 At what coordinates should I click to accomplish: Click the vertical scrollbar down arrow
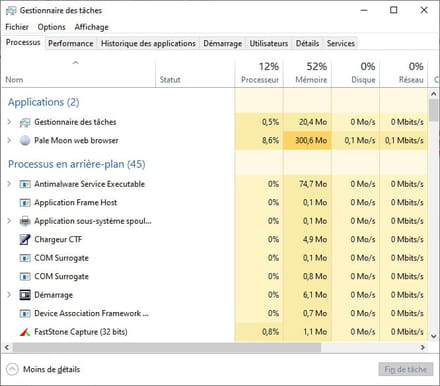(434, 336)
